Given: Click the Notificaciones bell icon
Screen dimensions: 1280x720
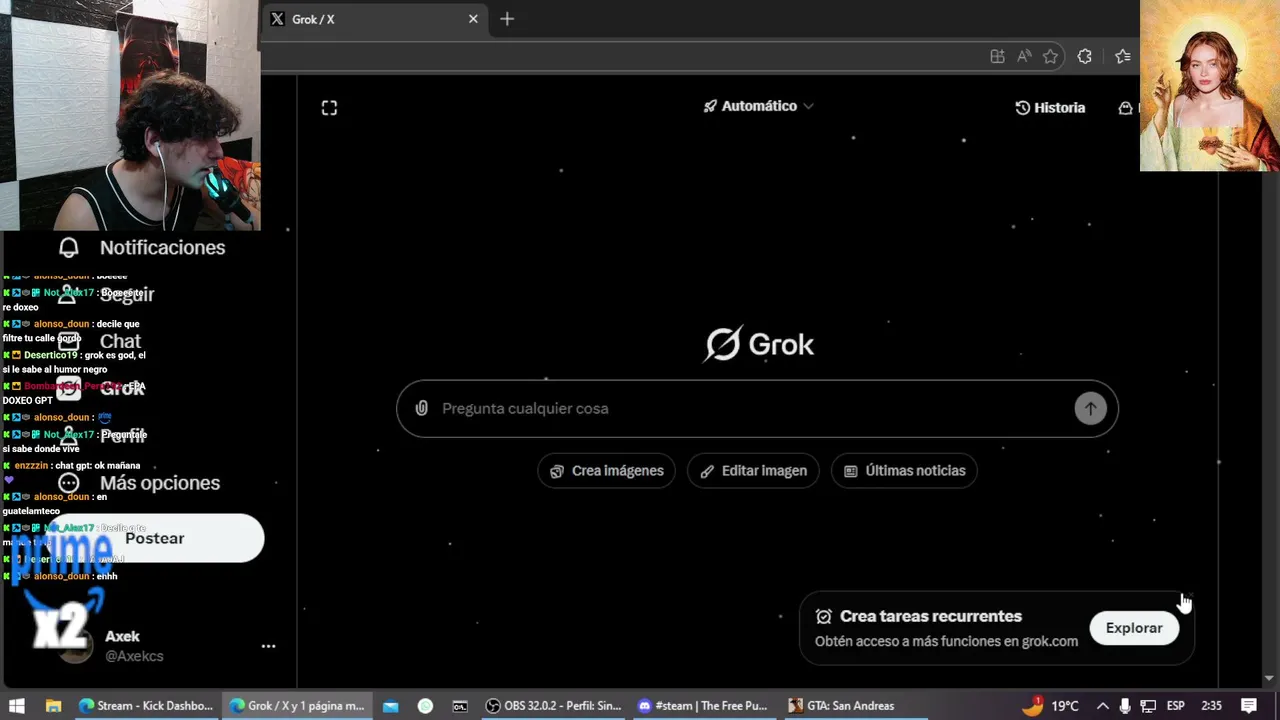Looking at the screenshot, I should [x=68, y=247].
